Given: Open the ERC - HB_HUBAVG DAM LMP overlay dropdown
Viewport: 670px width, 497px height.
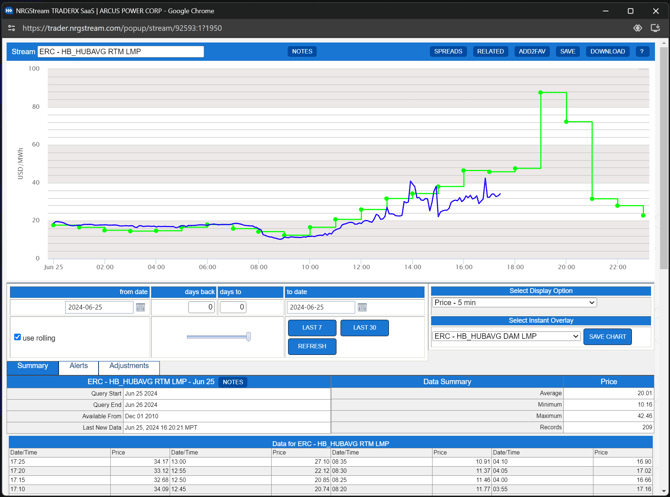Looking at the screenshot, I should point(506,336).
